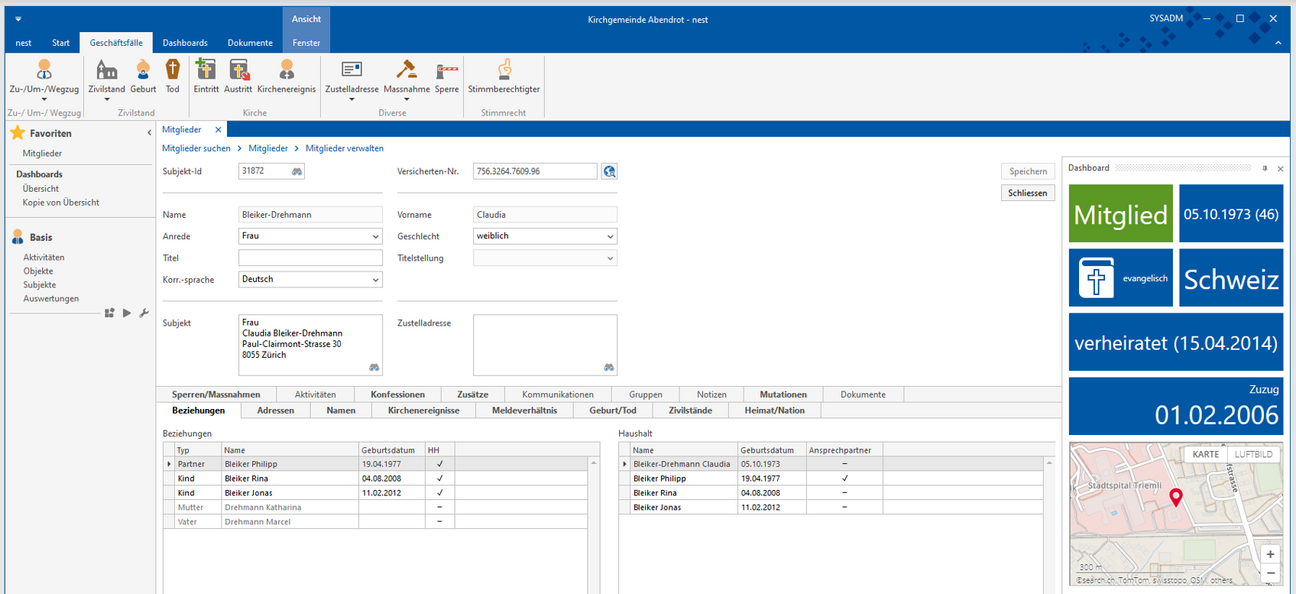Click the globe search icon beside Versicherten-Nr.

609,172
